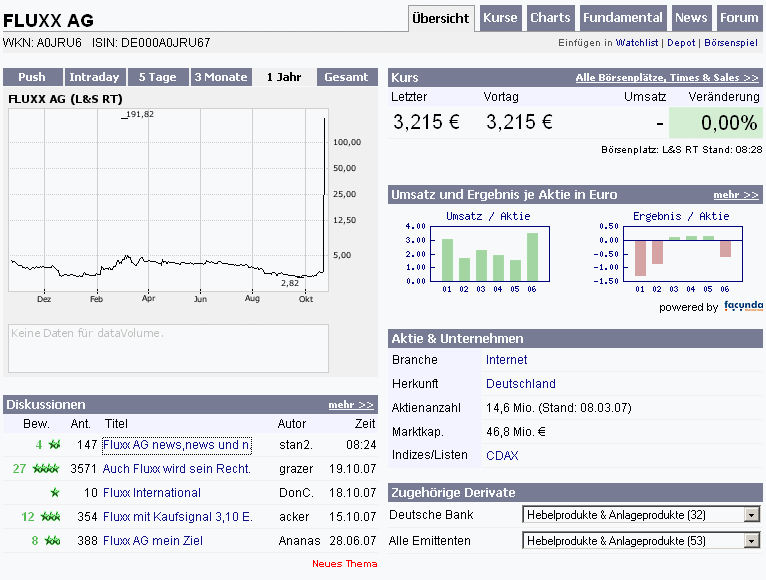This screenshot has width=766, height=580.
Task: Click the chart high label 191,82
Action: click(x=140, y=114)
